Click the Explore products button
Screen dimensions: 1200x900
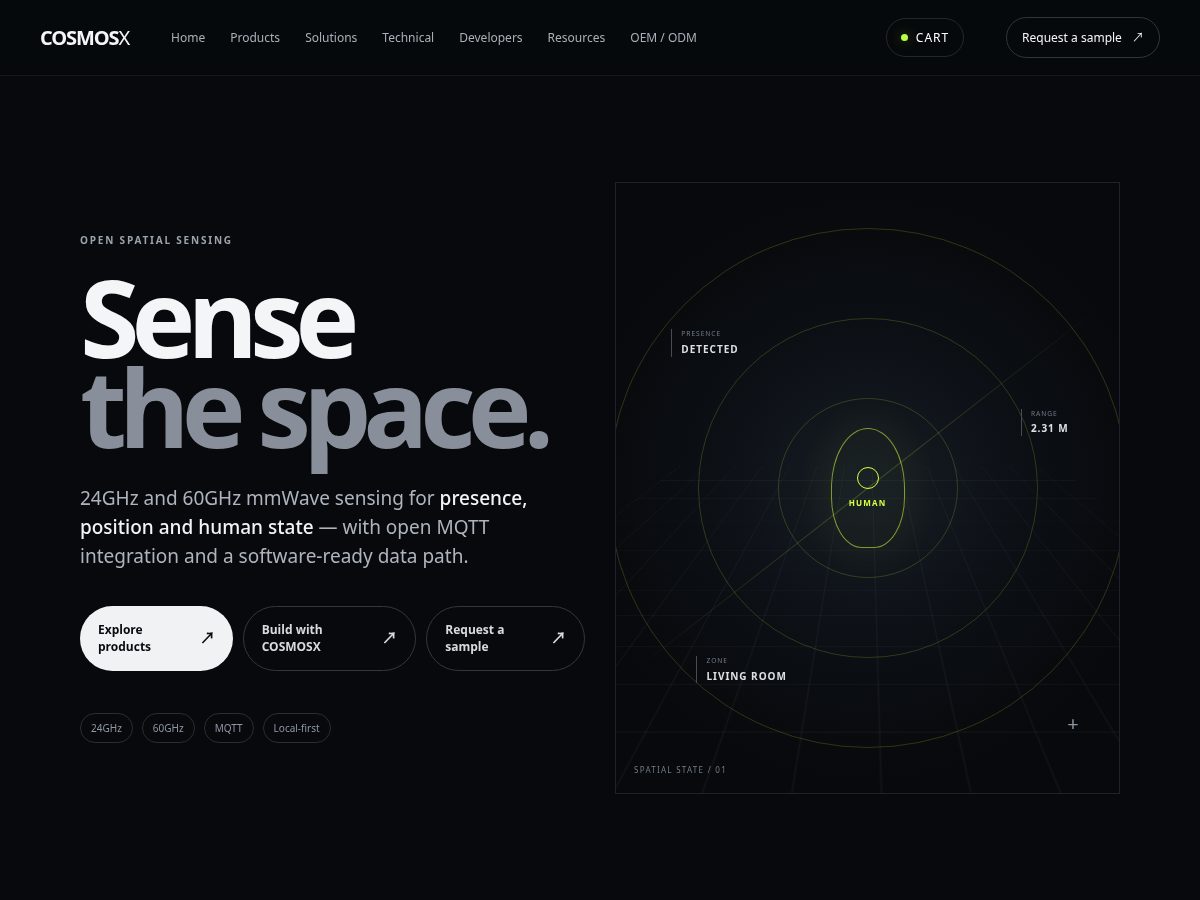coord(156,638)
